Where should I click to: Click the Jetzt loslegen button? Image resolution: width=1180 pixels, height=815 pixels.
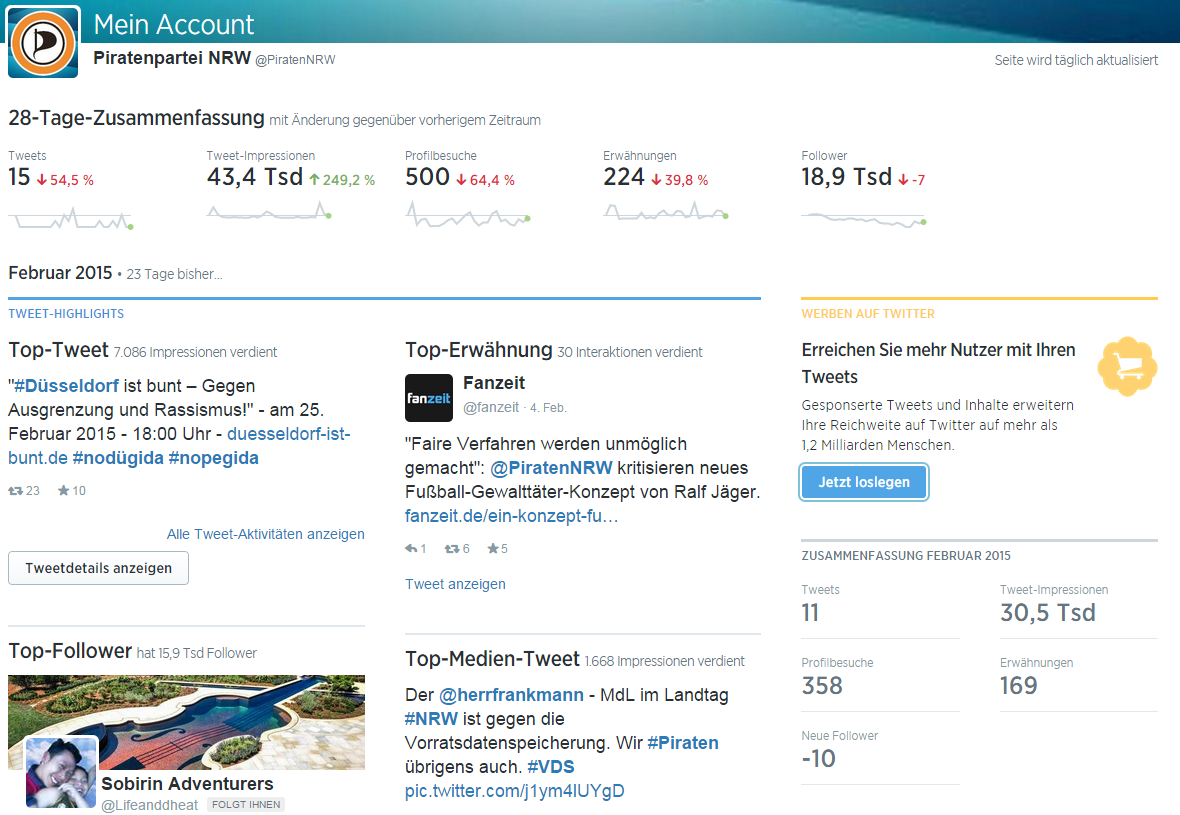[864, 482]
